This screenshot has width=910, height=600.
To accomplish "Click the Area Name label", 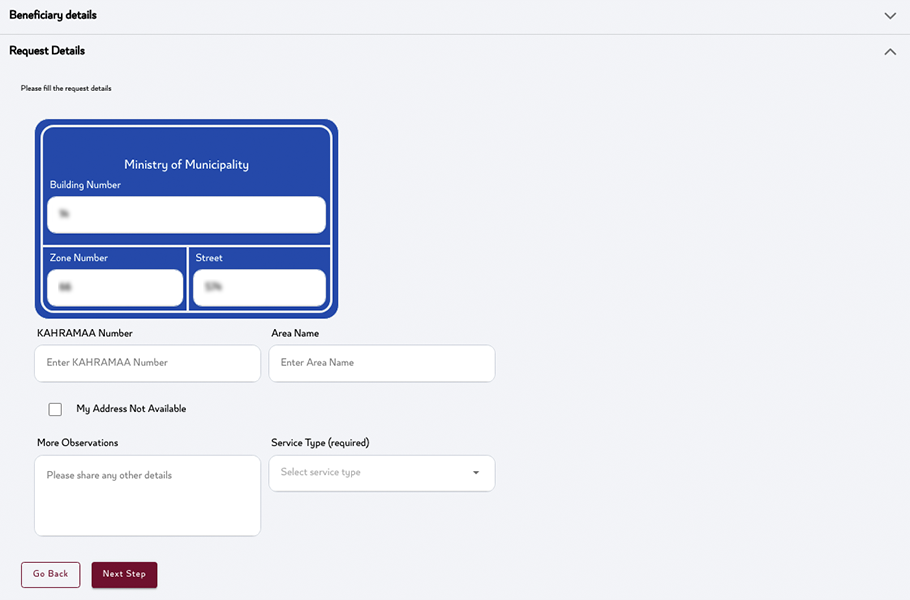I will click(295, 333).
